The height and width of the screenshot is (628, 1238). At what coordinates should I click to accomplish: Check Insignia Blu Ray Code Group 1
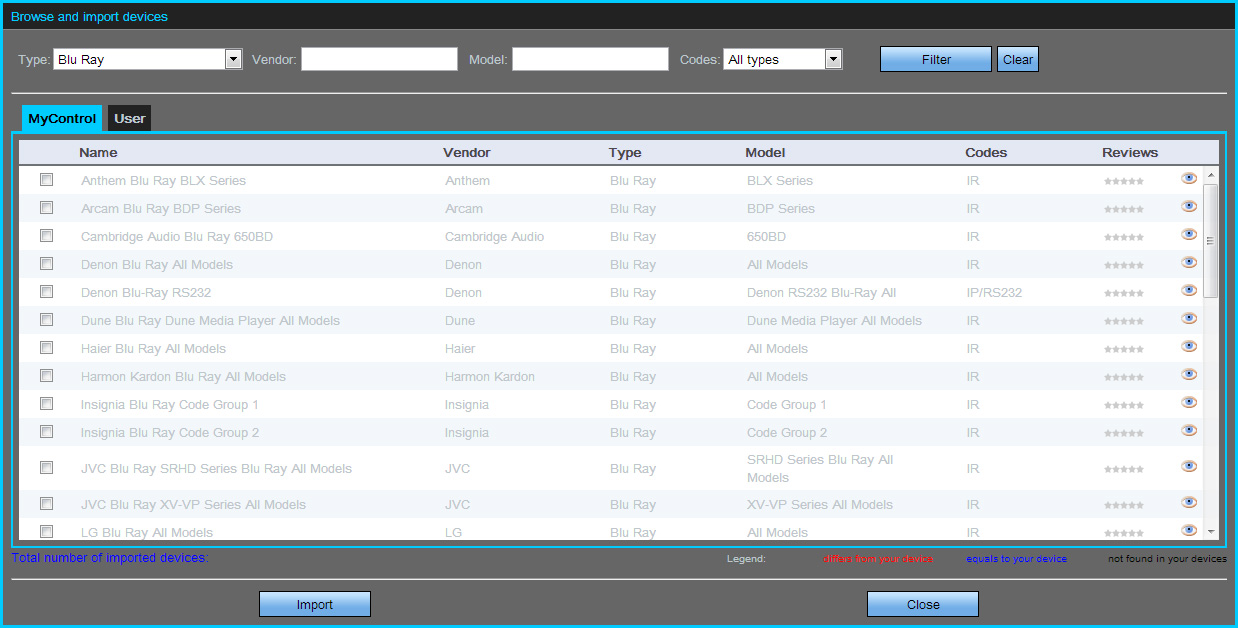click(46, 404)
